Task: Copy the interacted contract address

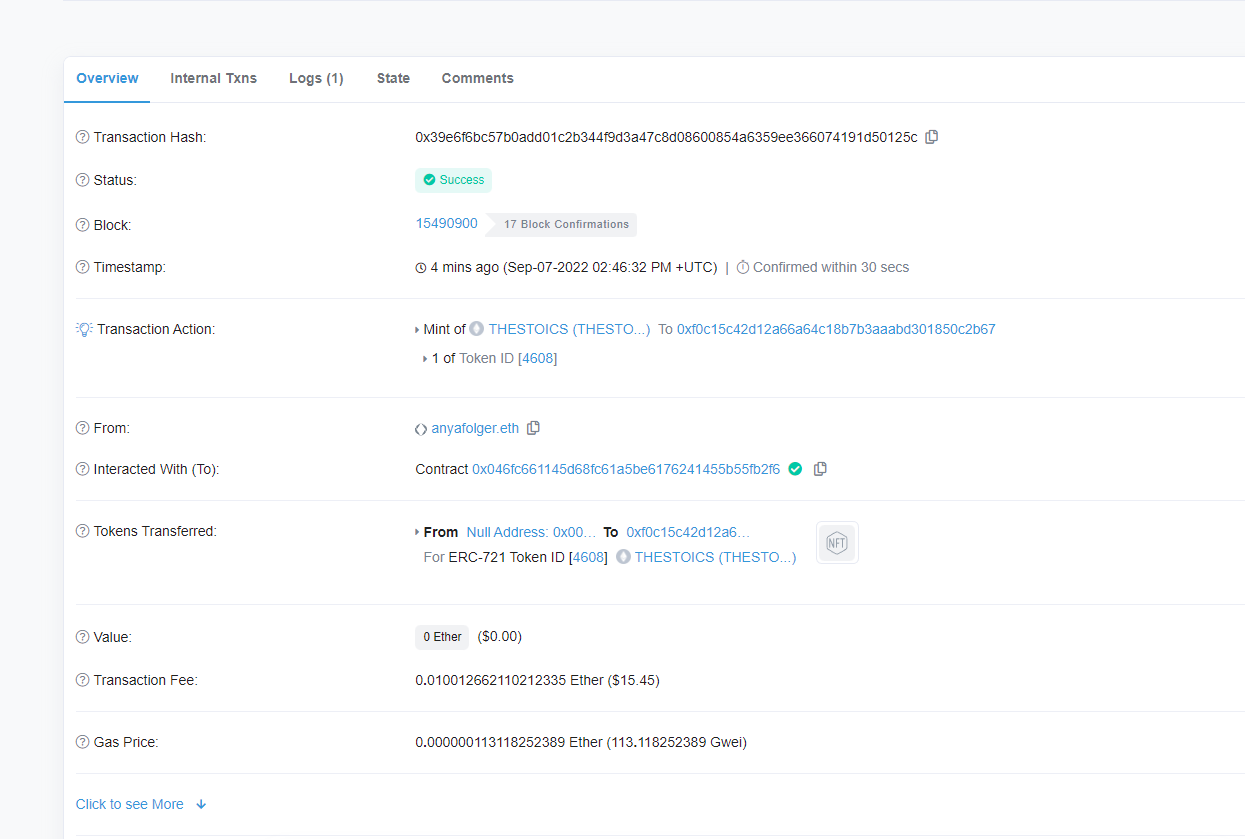Action: [x=820, y=469]
